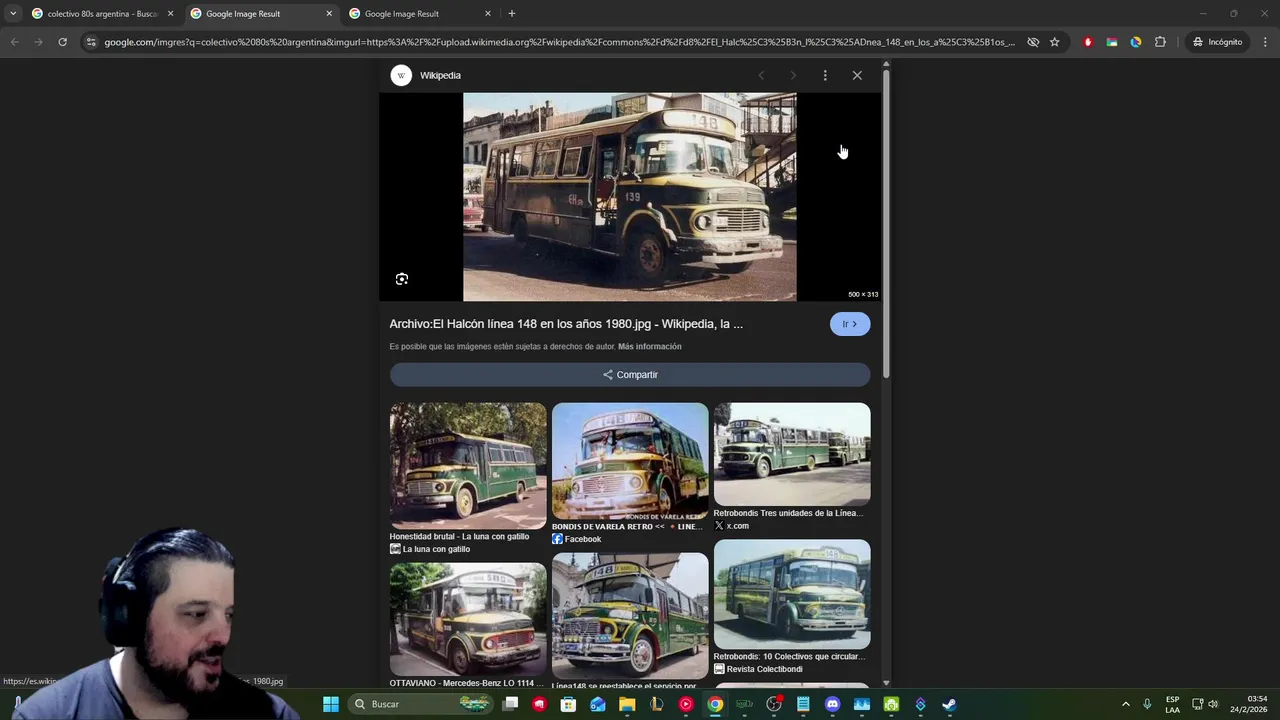Click the Wikipedia source logo
The width and height of the screenshot is (1280, 720).
[401, 75]
